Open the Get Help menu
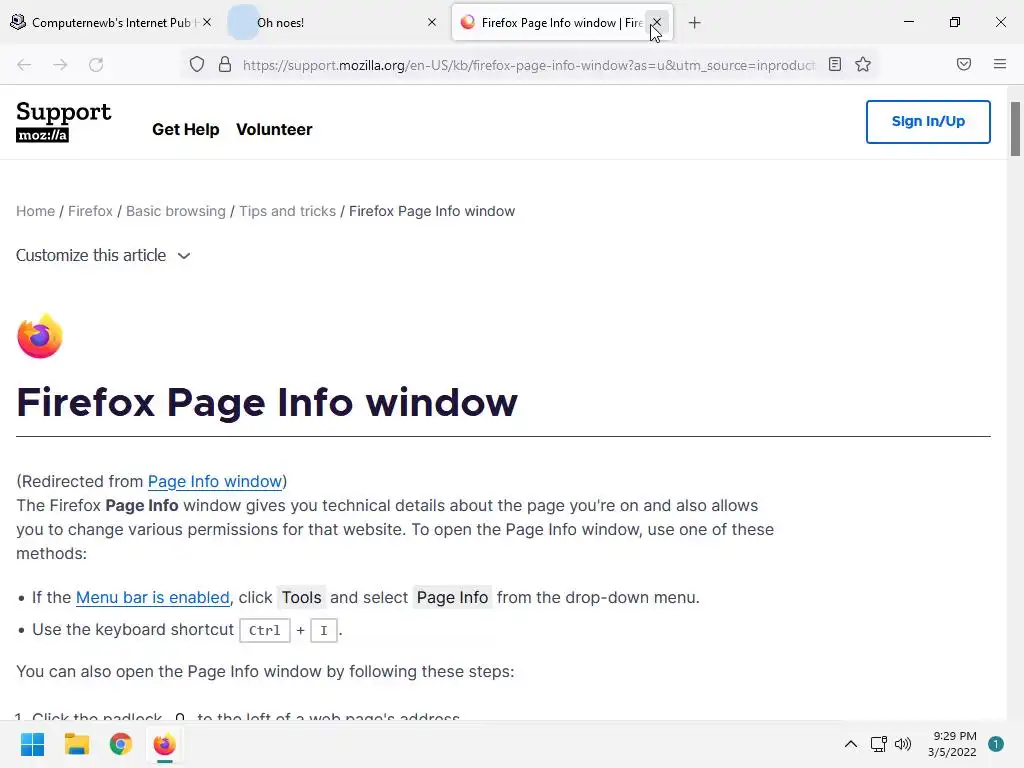The height and width of the screenshot is (768, 1024). (185, 129)
